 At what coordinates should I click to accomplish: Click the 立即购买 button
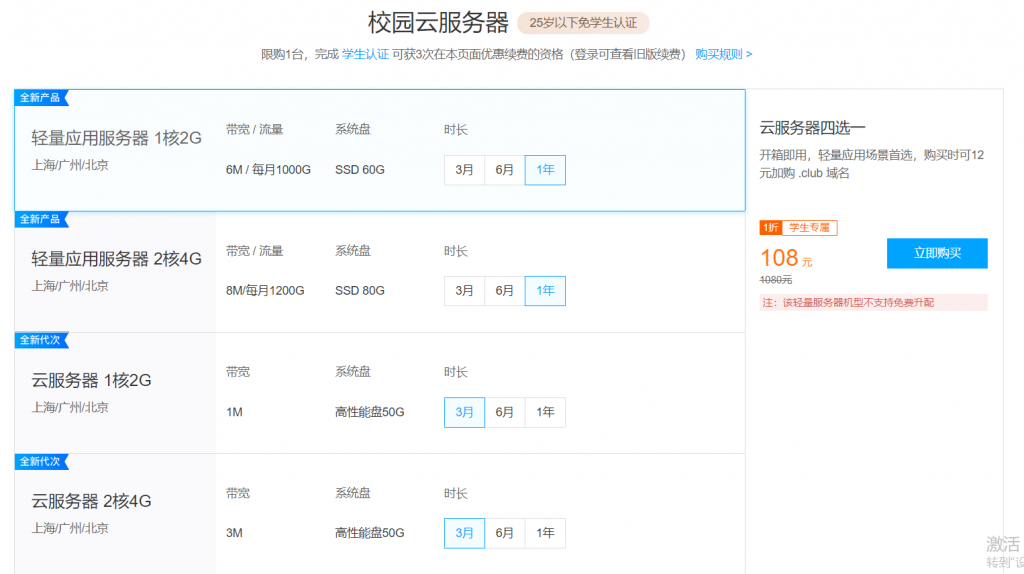tap(937, 253)
